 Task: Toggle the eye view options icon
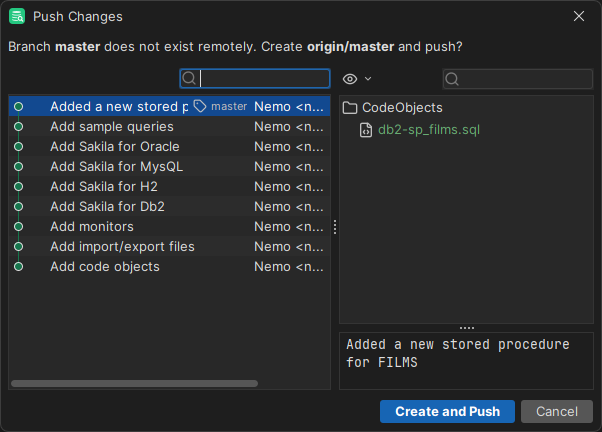(x=350, y=78)
